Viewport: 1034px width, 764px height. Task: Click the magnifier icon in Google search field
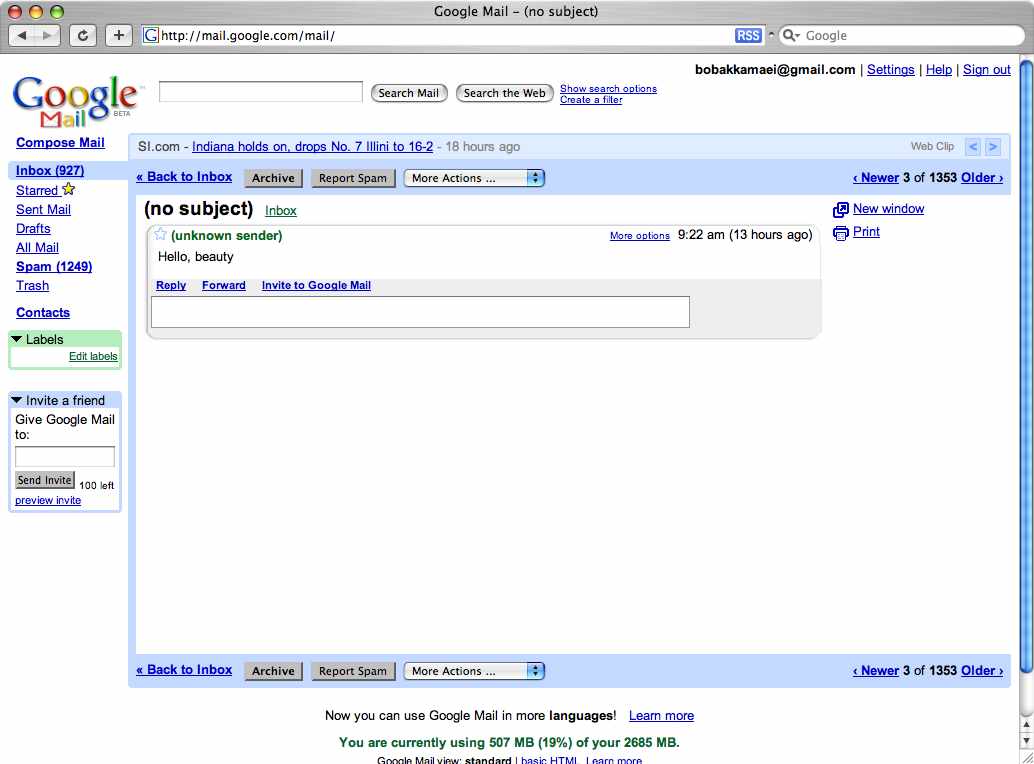789,36
